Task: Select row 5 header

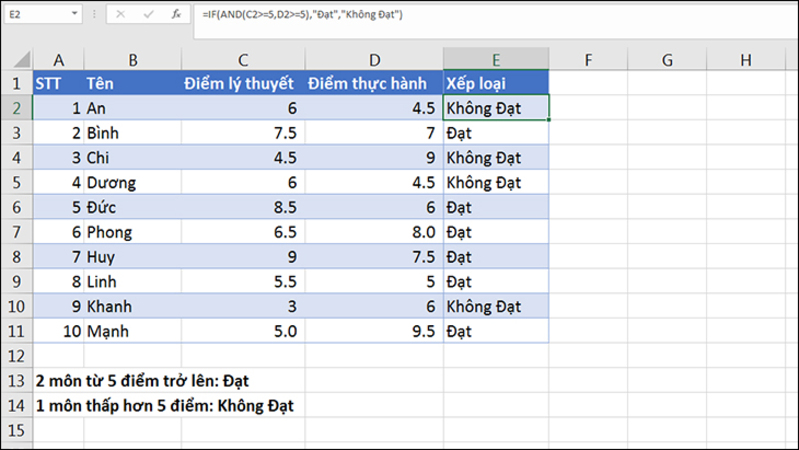Action: (x=16, y=182)
